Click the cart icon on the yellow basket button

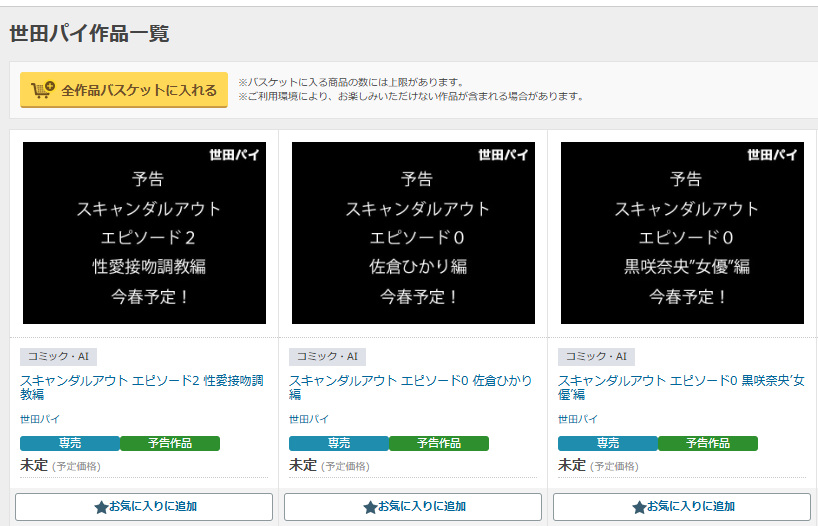click(43, 90)
